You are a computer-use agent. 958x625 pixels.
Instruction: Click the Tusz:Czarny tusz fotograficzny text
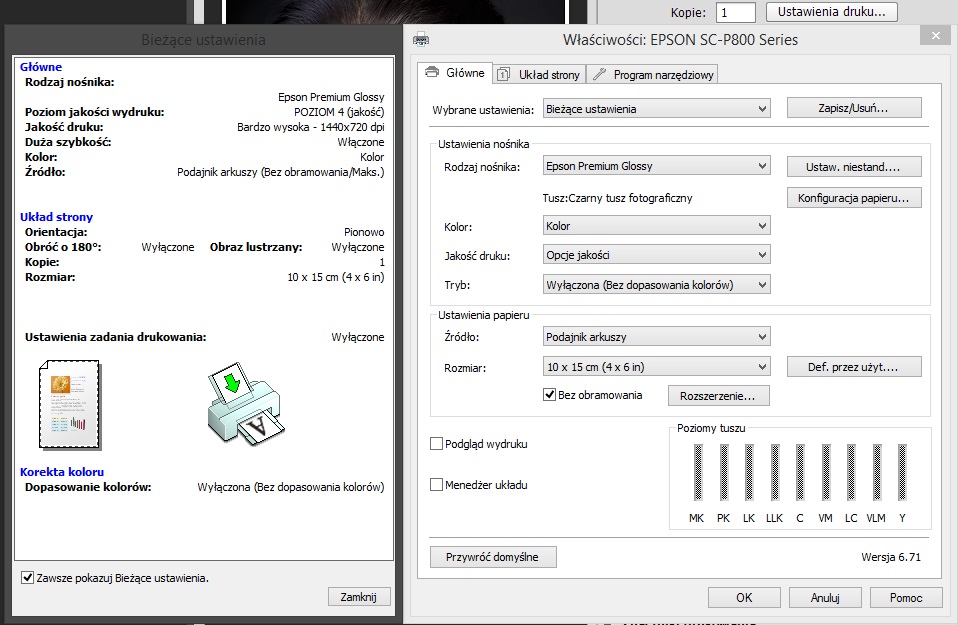click(x=618, y=197)
